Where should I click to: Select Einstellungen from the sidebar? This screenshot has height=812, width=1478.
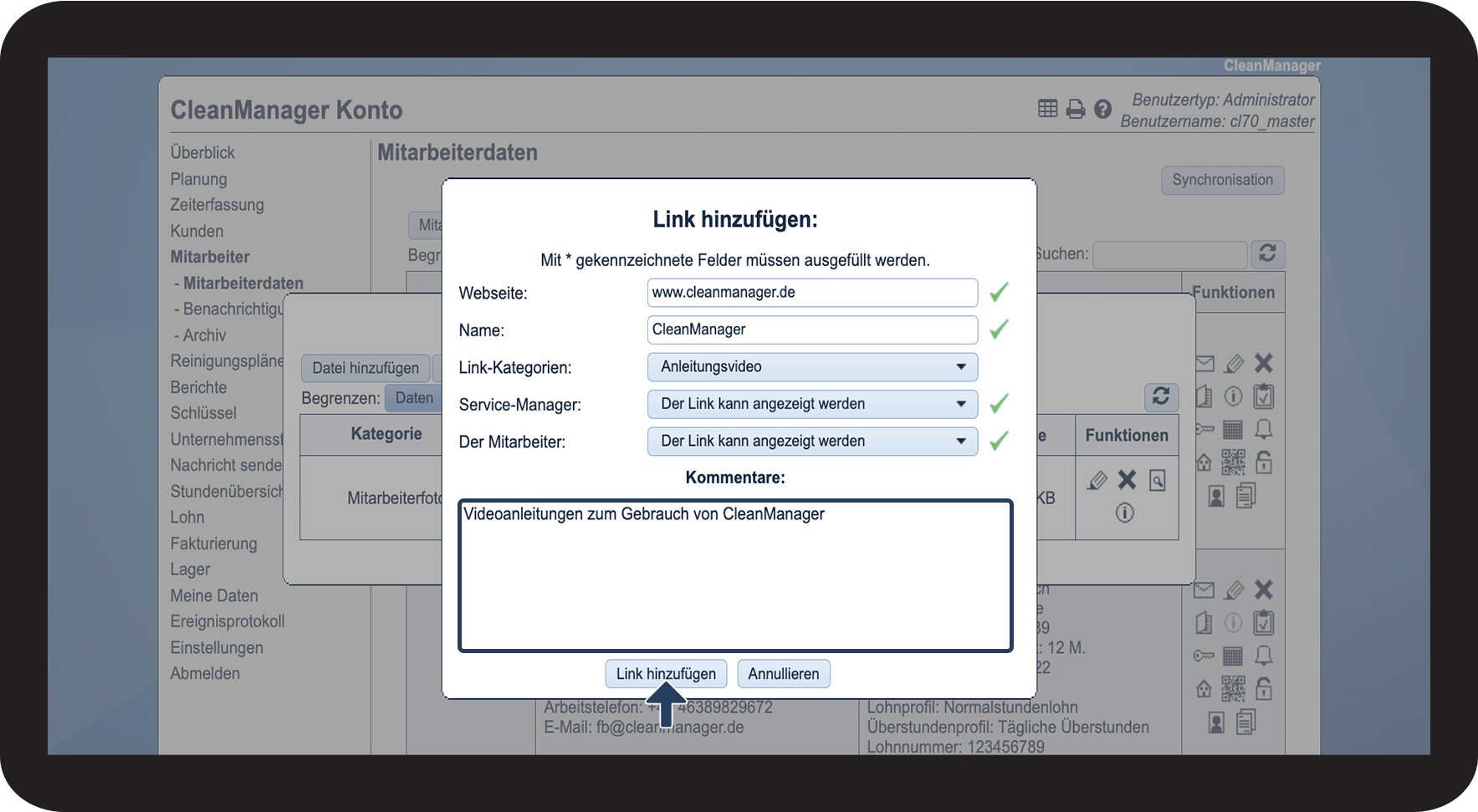click(217, 648)
